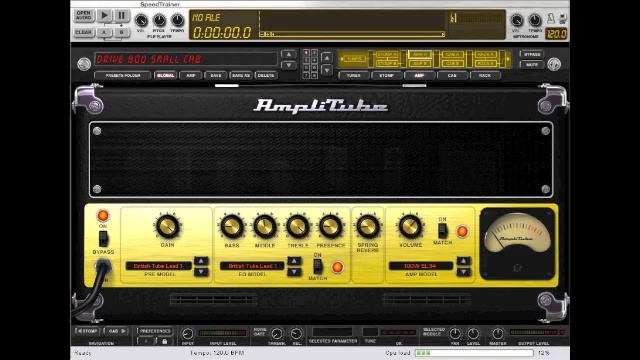Set loop point B marker
This screenshot has height=360, width=640.
[121, 32]
